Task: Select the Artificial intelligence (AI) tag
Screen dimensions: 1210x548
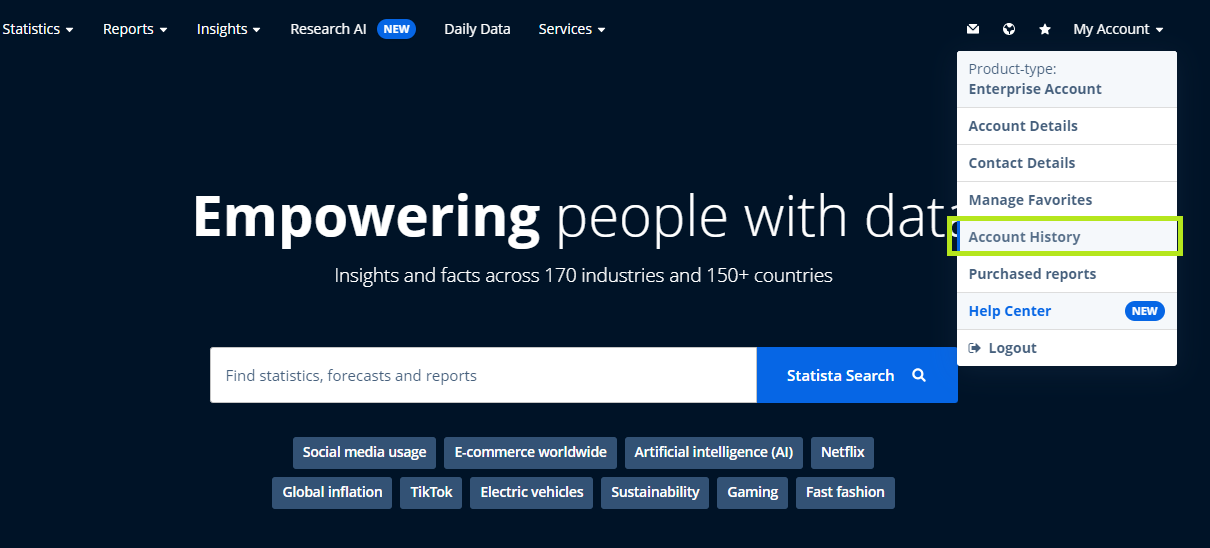Action: (x=713, y=452)
